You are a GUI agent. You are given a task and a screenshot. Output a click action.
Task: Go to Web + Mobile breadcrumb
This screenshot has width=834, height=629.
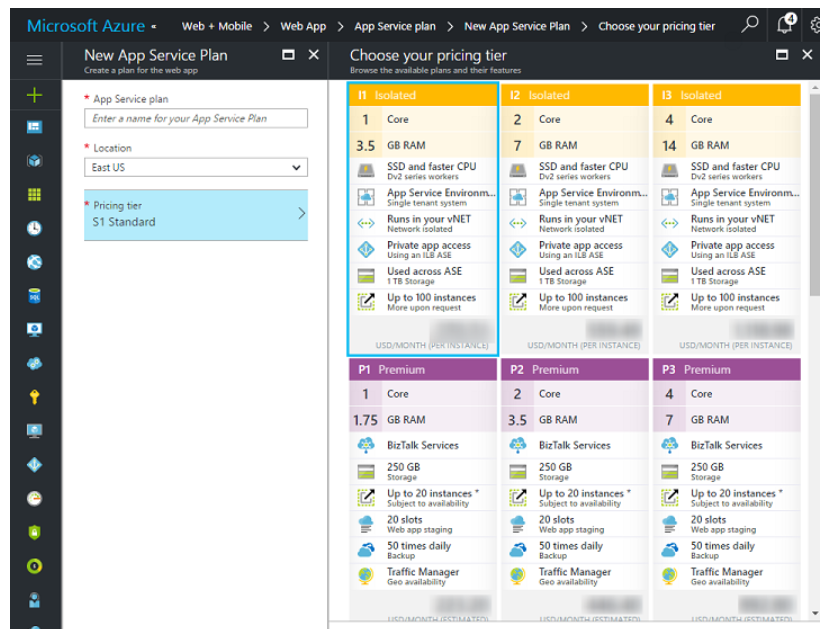tap(216, 26)
